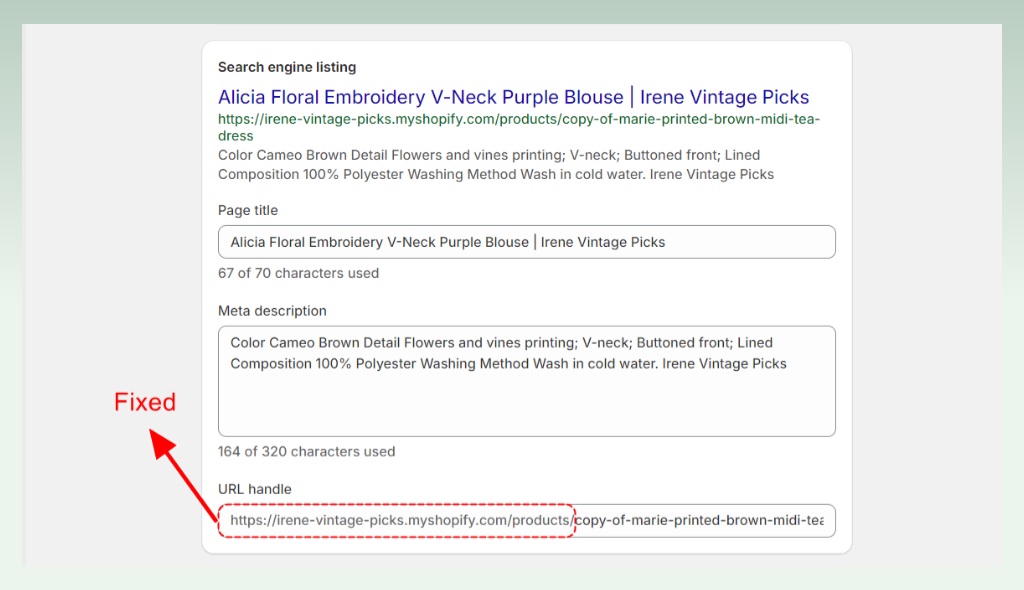This screenshot has width=1024, height=590.
Task: Click the URL handle label
Action: (255, 489)
